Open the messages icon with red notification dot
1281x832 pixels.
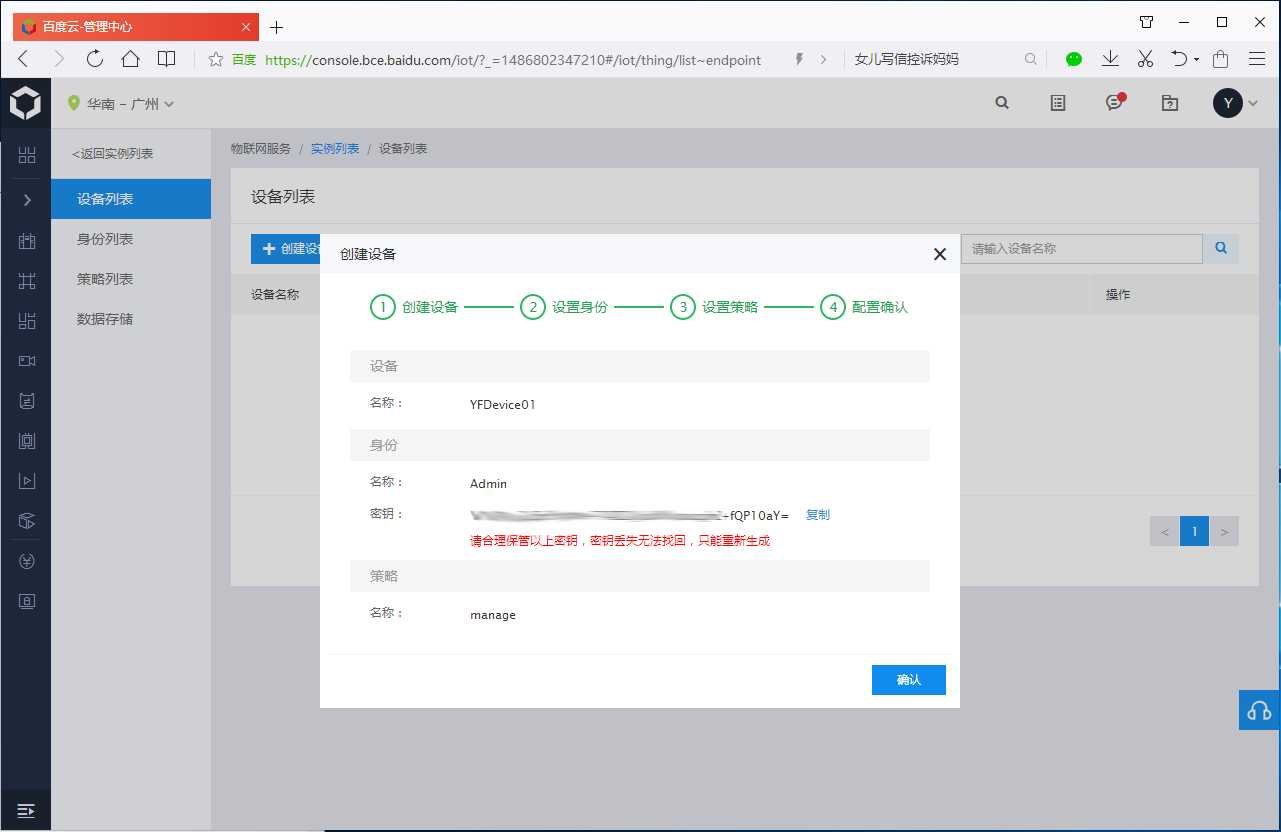1114,102
